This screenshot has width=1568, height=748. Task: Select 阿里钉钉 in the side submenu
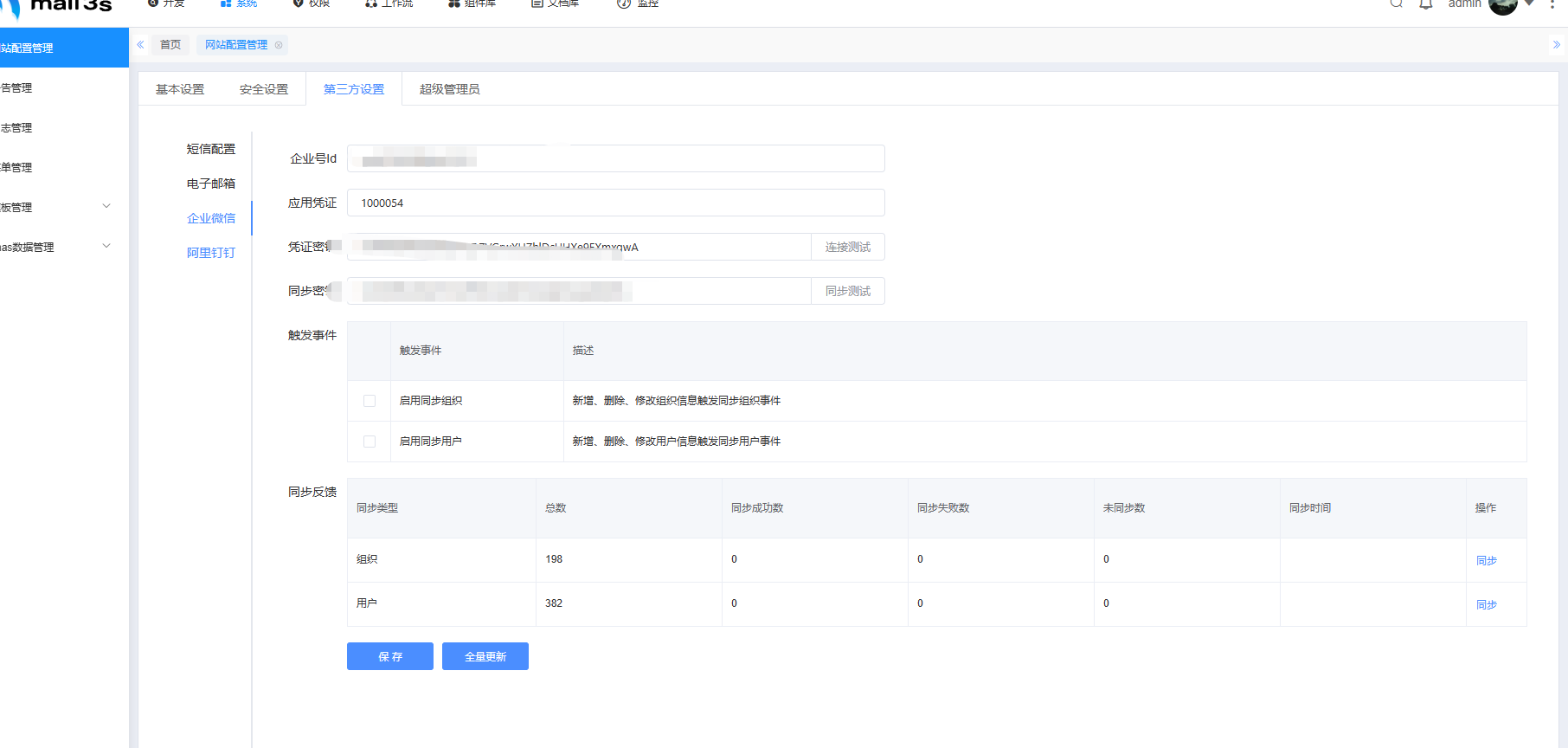(x=211, y=253)
